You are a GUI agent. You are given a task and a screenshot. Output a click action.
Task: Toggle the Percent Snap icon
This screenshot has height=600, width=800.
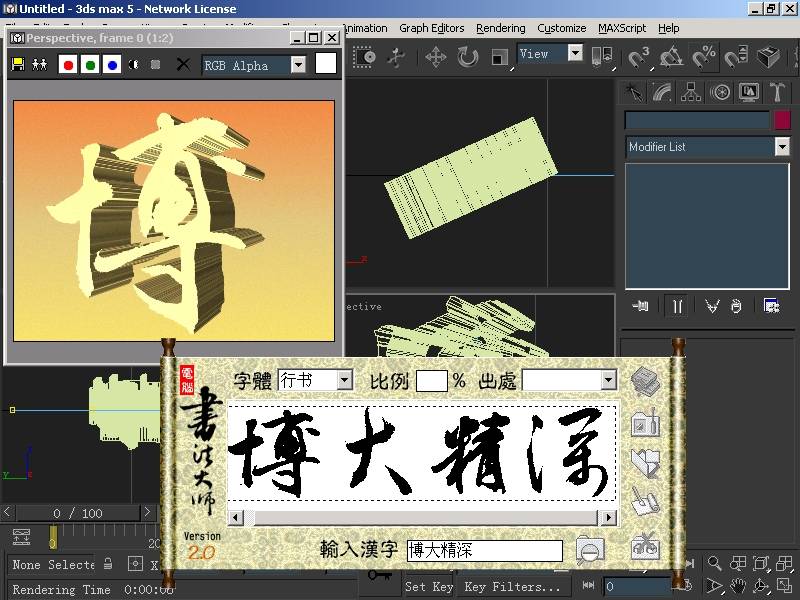coord(704,57)
